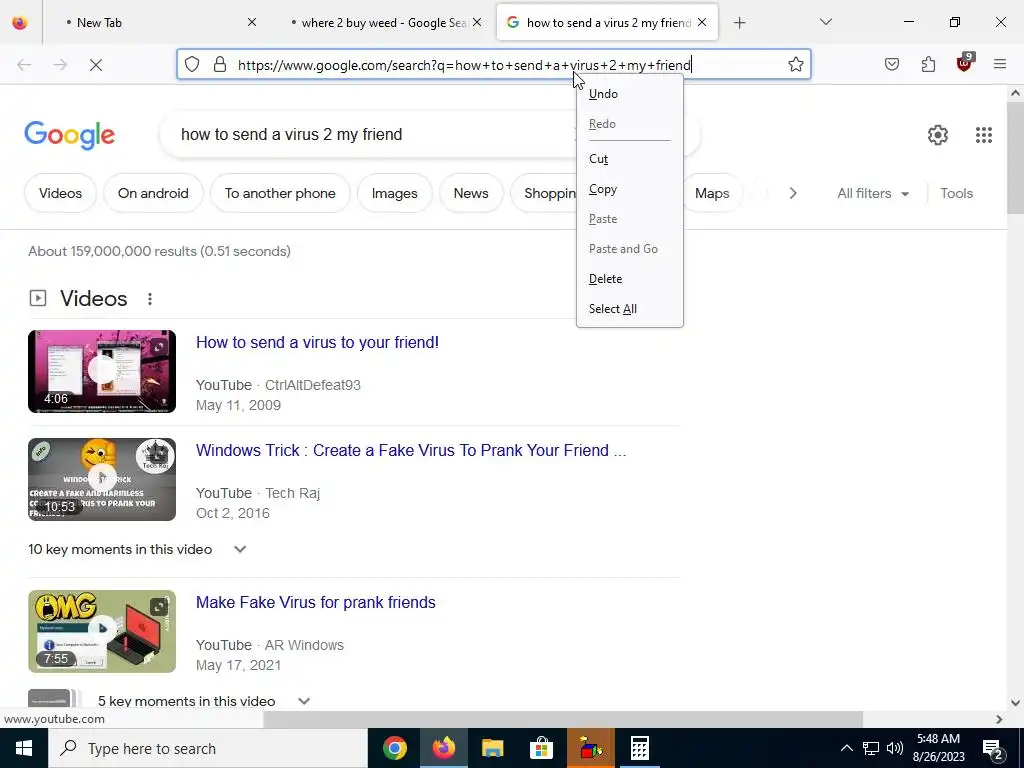Close the 'how to send a virus' tab
This screenshot has height=768, width=1024.
click(702, 22)
